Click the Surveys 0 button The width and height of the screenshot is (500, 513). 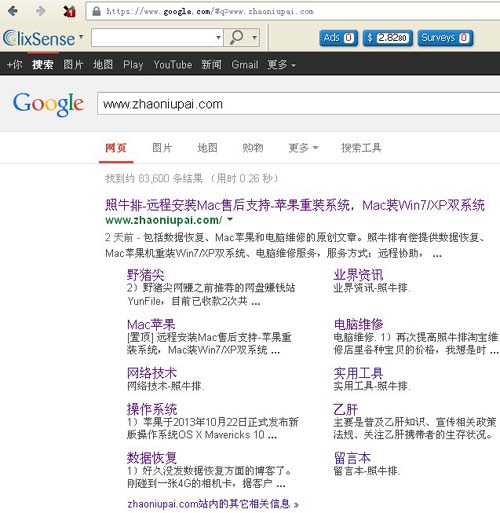pyautogui.click(x=445, y=38)
